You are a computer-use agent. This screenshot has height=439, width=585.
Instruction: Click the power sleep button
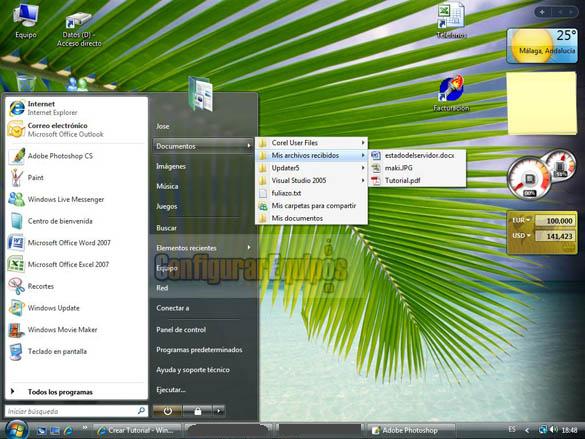pyautogui.click(x=168, y=411)
